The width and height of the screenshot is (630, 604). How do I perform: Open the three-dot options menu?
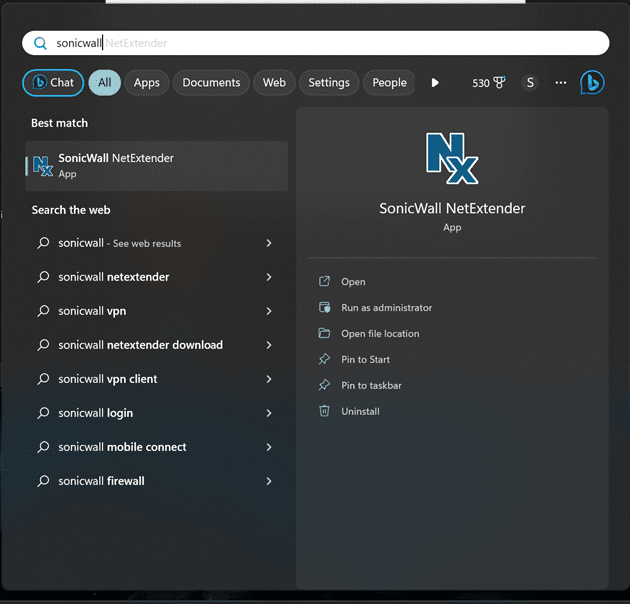pos(561,83)
